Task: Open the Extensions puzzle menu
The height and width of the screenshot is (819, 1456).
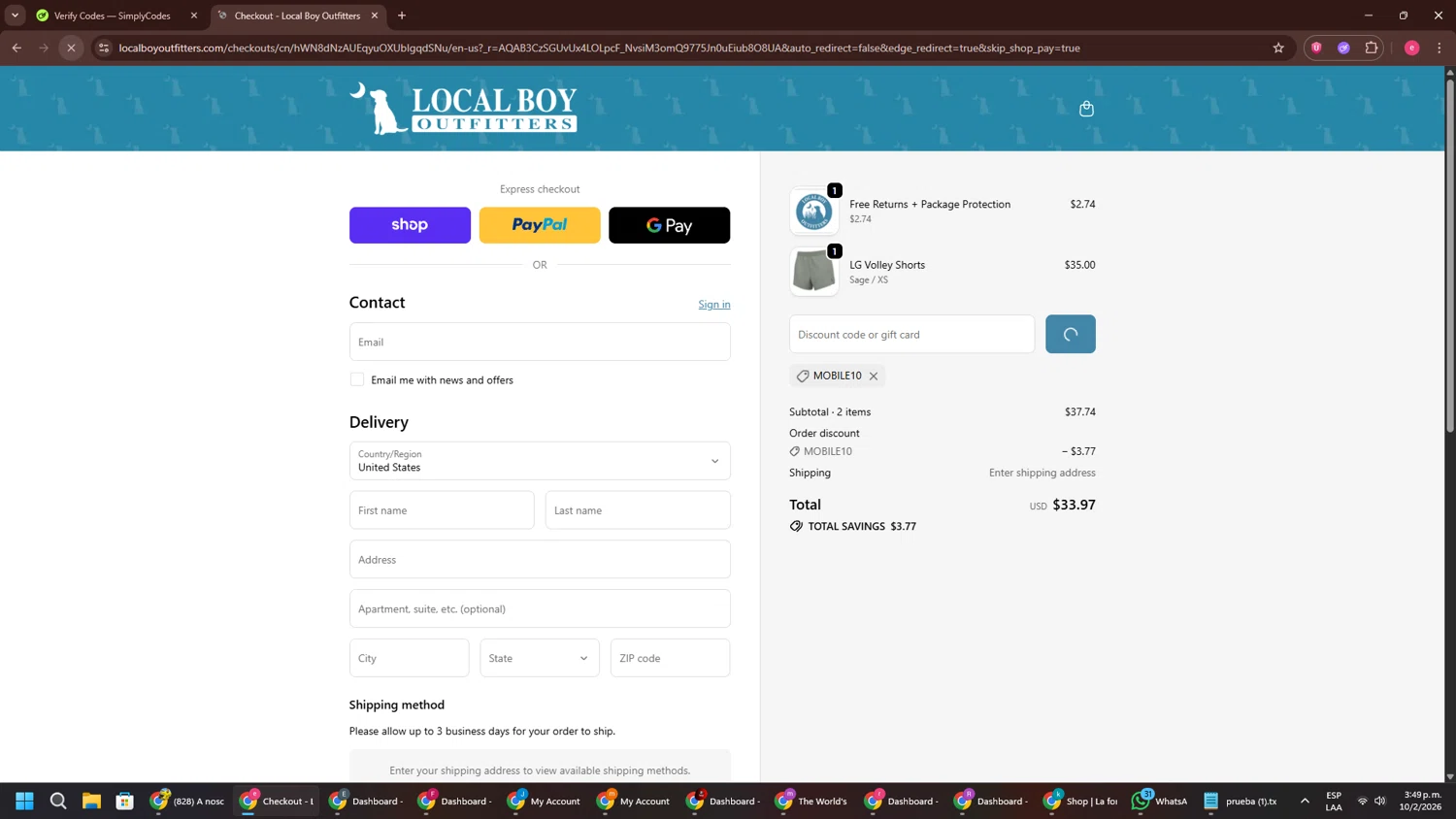Action: click(1371, 48)
